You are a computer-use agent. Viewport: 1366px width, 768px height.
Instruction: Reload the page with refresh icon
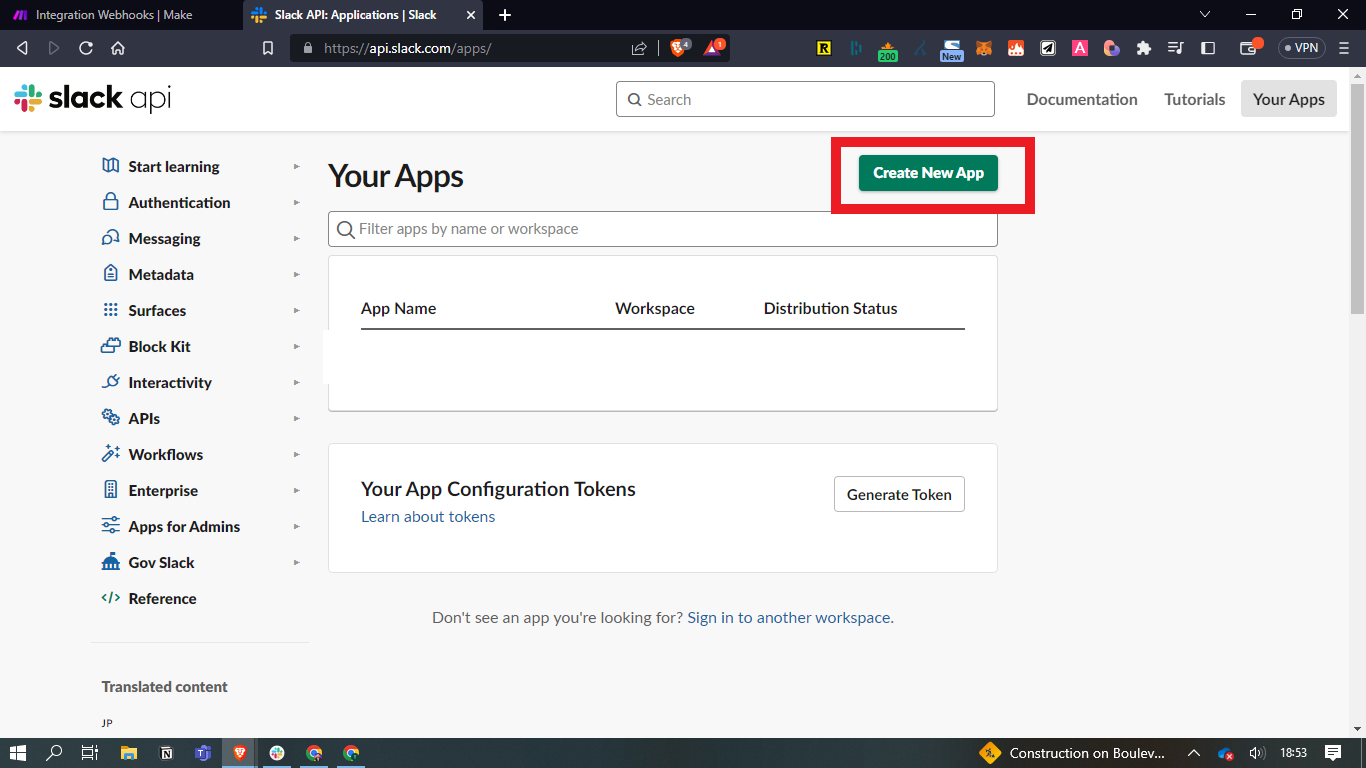[86, 48]
